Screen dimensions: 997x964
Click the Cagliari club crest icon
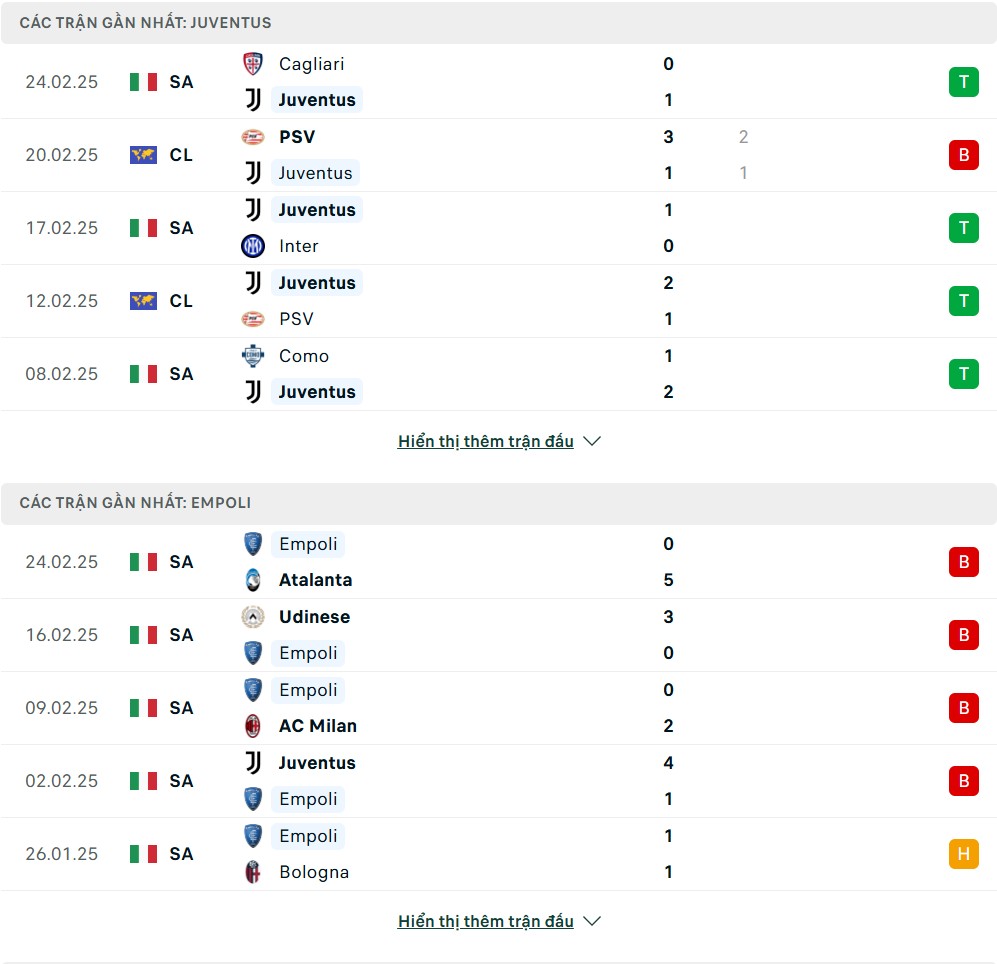click(253, 64)
